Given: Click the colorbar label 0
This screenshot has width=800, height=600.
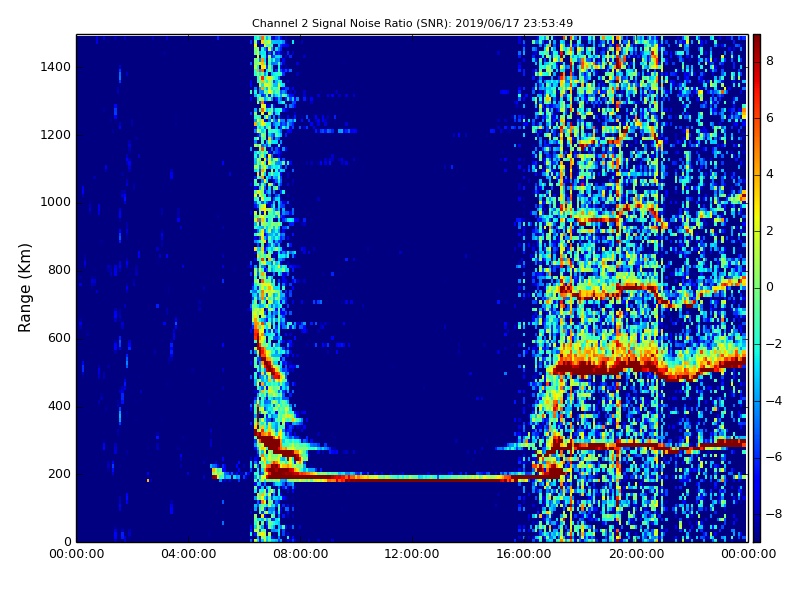Looking at the screenshot, I should point(770,287).
